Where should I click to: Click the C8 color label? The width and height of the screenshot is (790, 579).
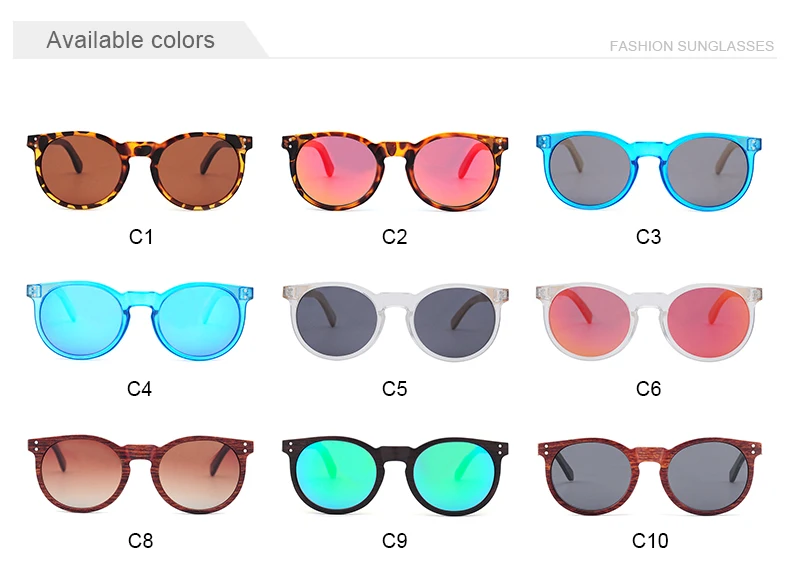[141, 541]
